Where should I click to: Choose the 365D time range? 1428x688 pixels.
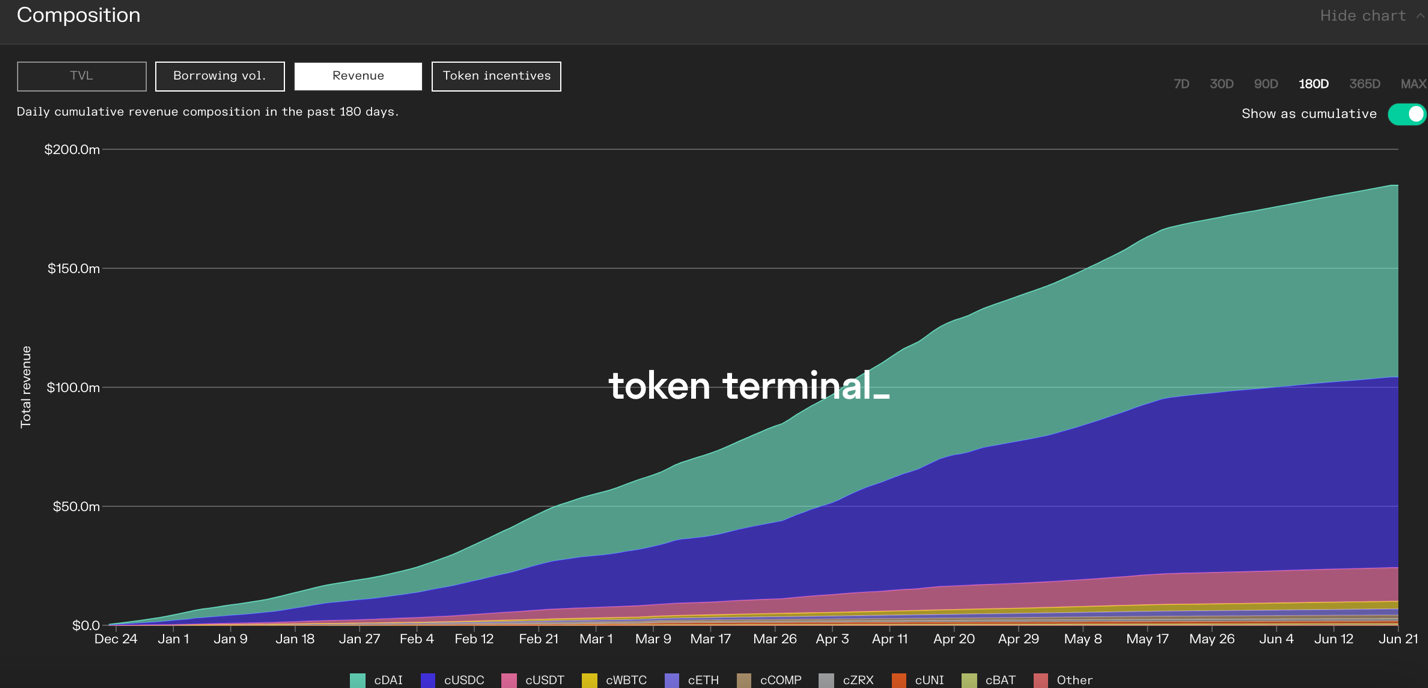[x=1364, y=84]
